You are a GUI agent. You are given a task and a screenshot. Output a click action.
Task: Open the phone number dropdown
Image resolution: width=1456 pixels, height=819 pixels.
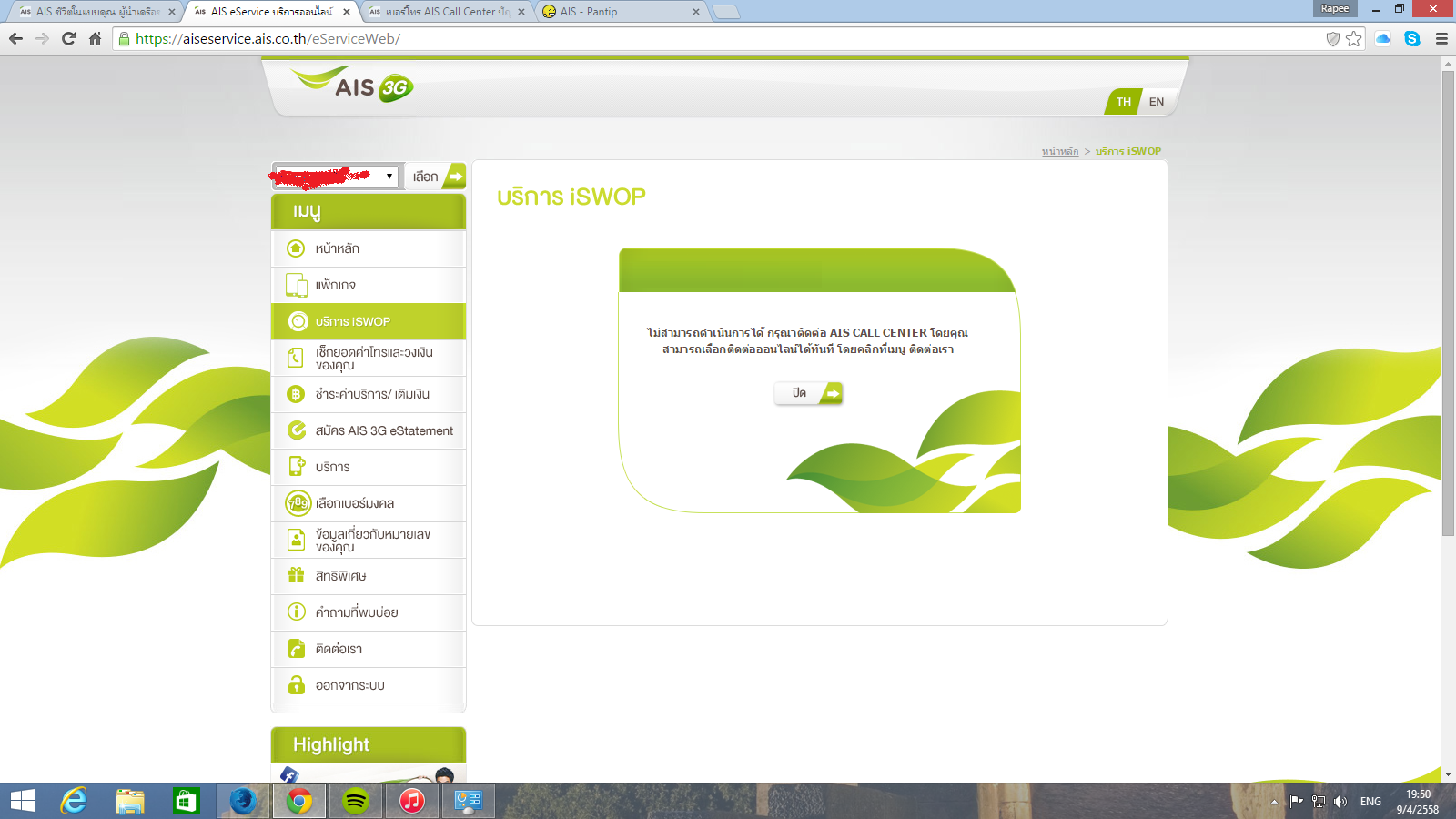click(335, 176)
